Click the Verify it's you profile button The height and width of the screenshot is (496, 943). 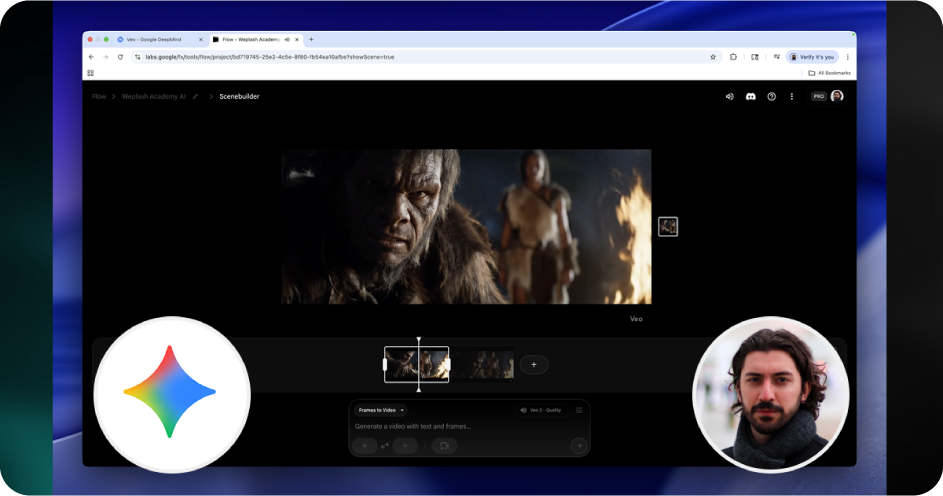point(812,57)
